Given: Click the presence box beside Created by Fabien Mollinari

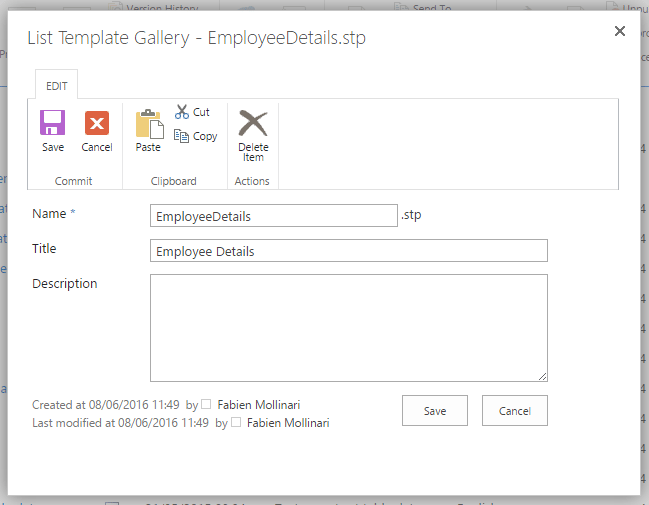Looking at the screenshot, I should (206, 404).
